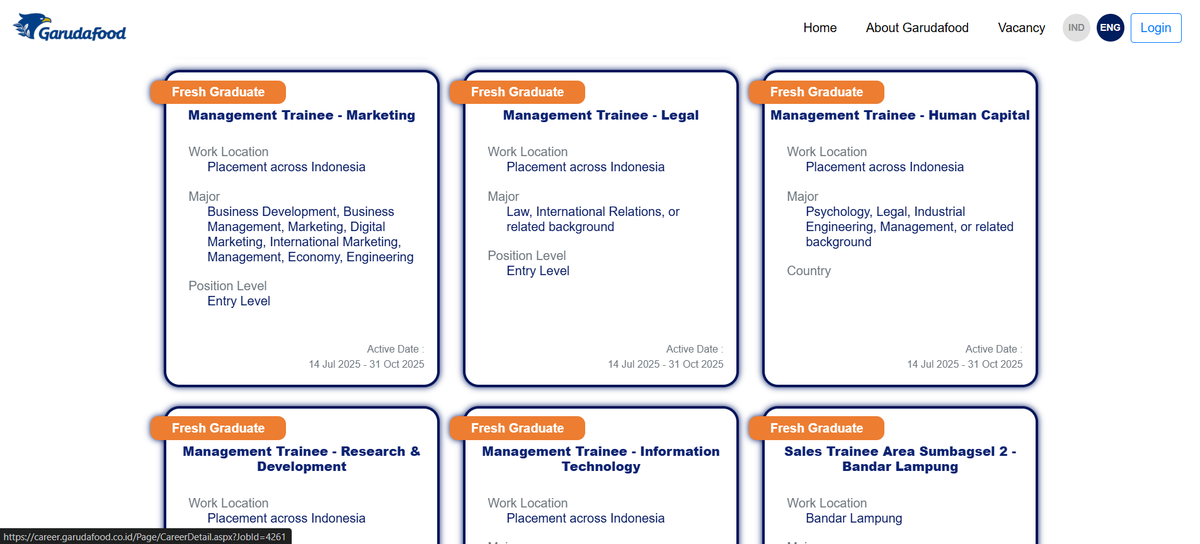This screenshot has width=1200, height=544.
Task: Click 'Placement across Indonesia' on Human Capital card
Action: click(885, 167)
